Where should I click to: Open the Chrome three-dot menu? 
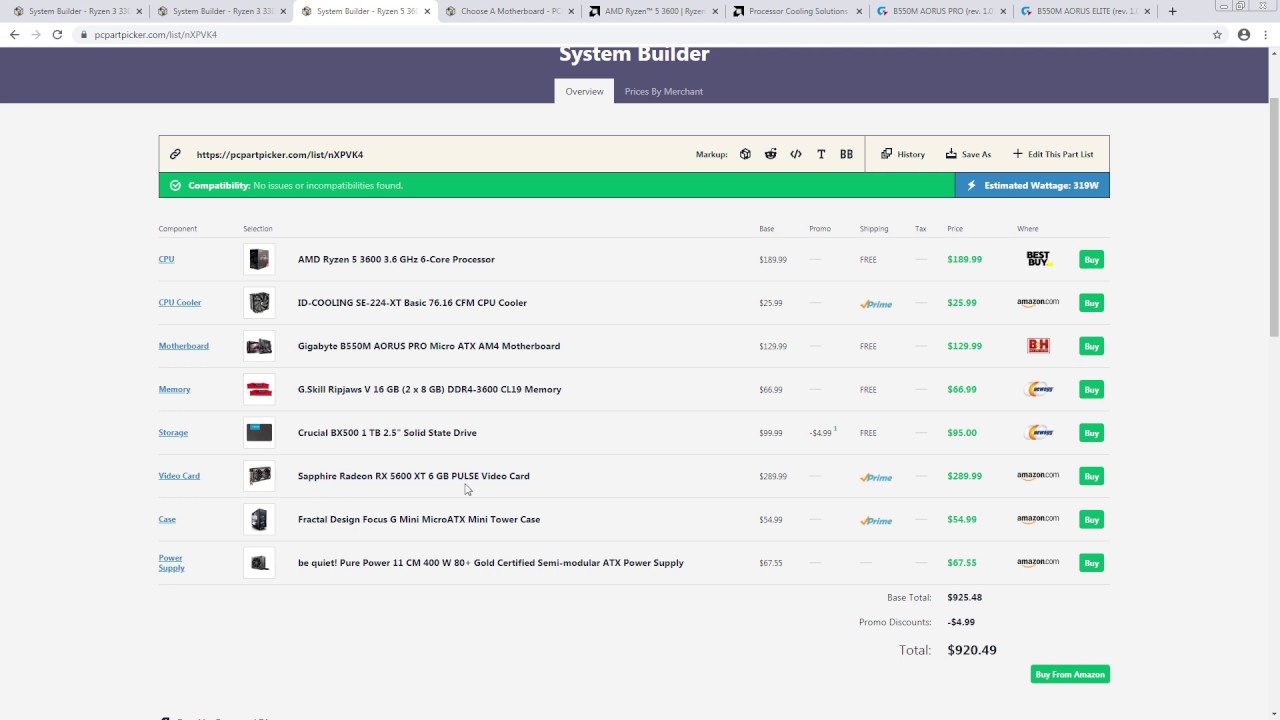1265,34
